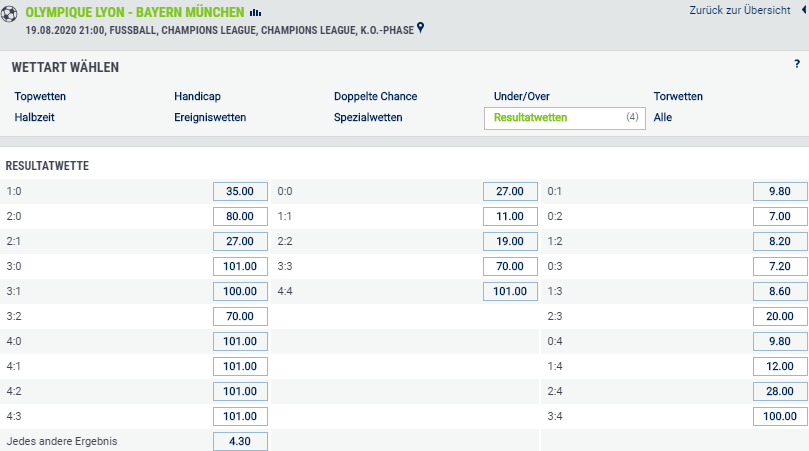Open match statistics bar chart icon
Screen dimensions: 809x451
tap(255, 12)
